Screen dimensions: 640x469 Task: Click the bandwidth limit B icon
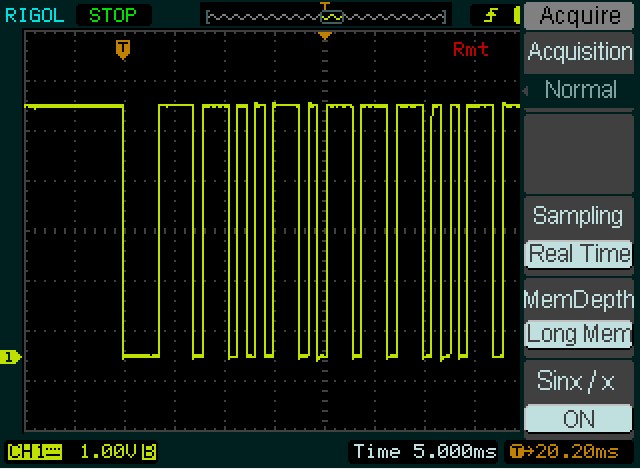click(148, 452)
